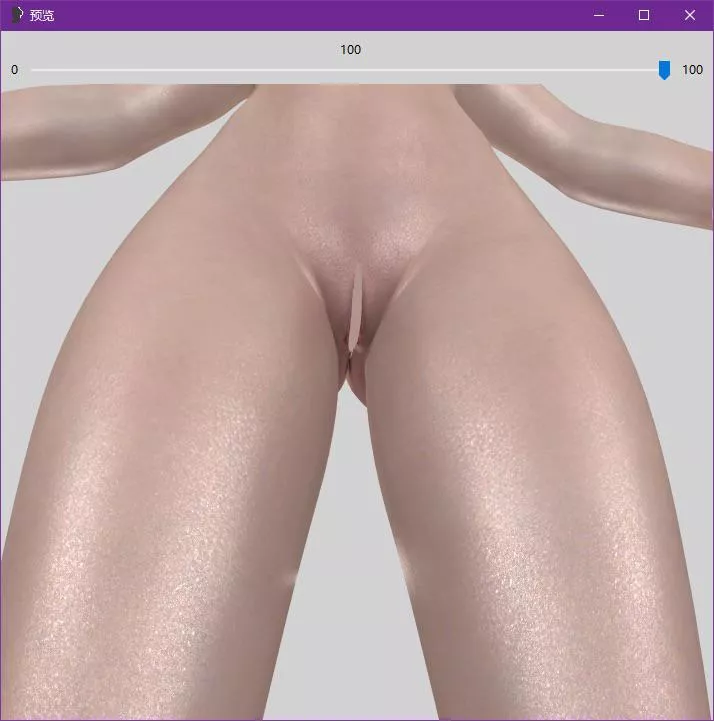Click the slider track at one-quarter position
The height and width of the screenshot is (721, 714).
pos(190,70)
